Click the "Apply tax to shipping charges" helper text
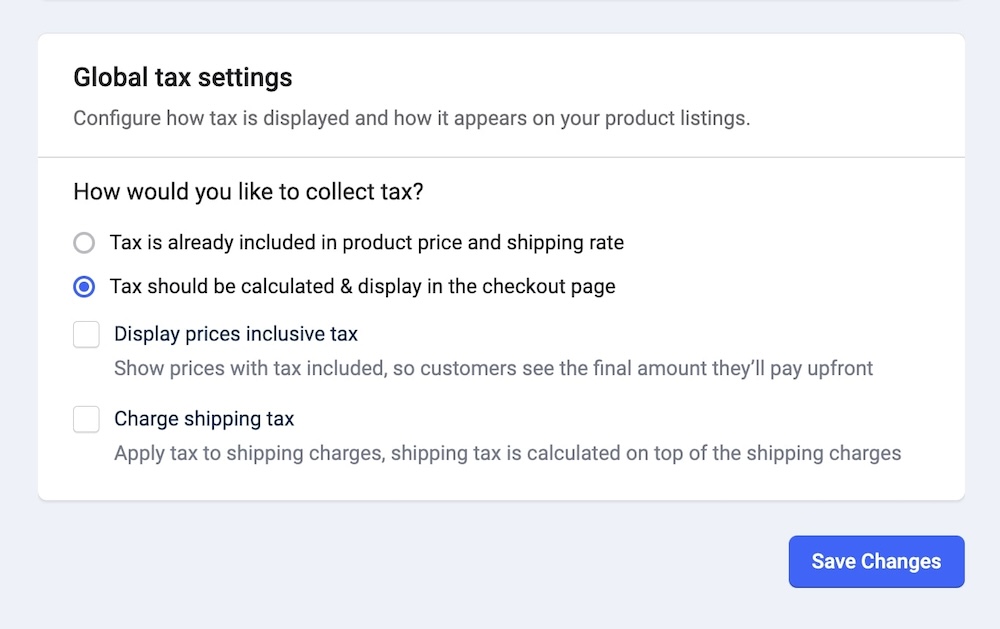This screenshot has width=1000, height=629. [x=250, y=453]
